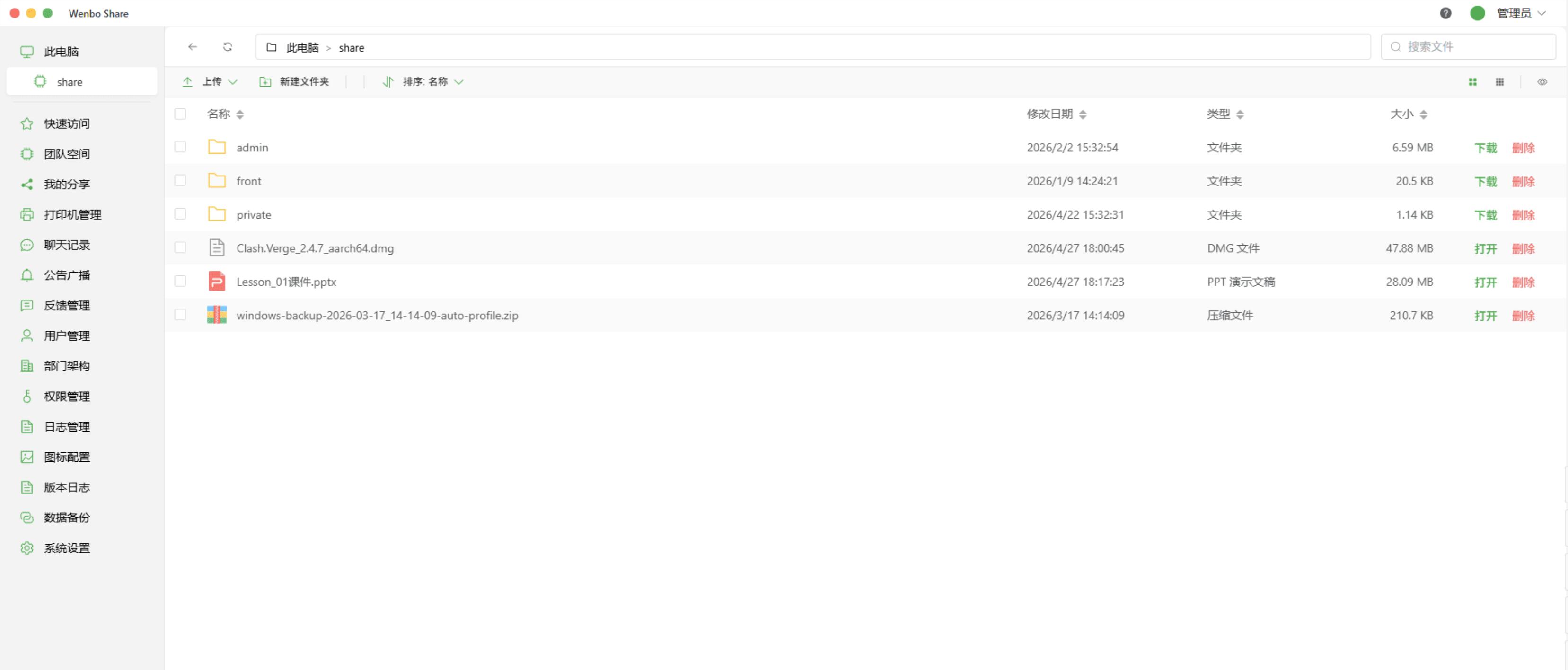The image size is (1568, 670).
Task: Click the 搜索文件 search field
Action: [x=1468, y=47]
